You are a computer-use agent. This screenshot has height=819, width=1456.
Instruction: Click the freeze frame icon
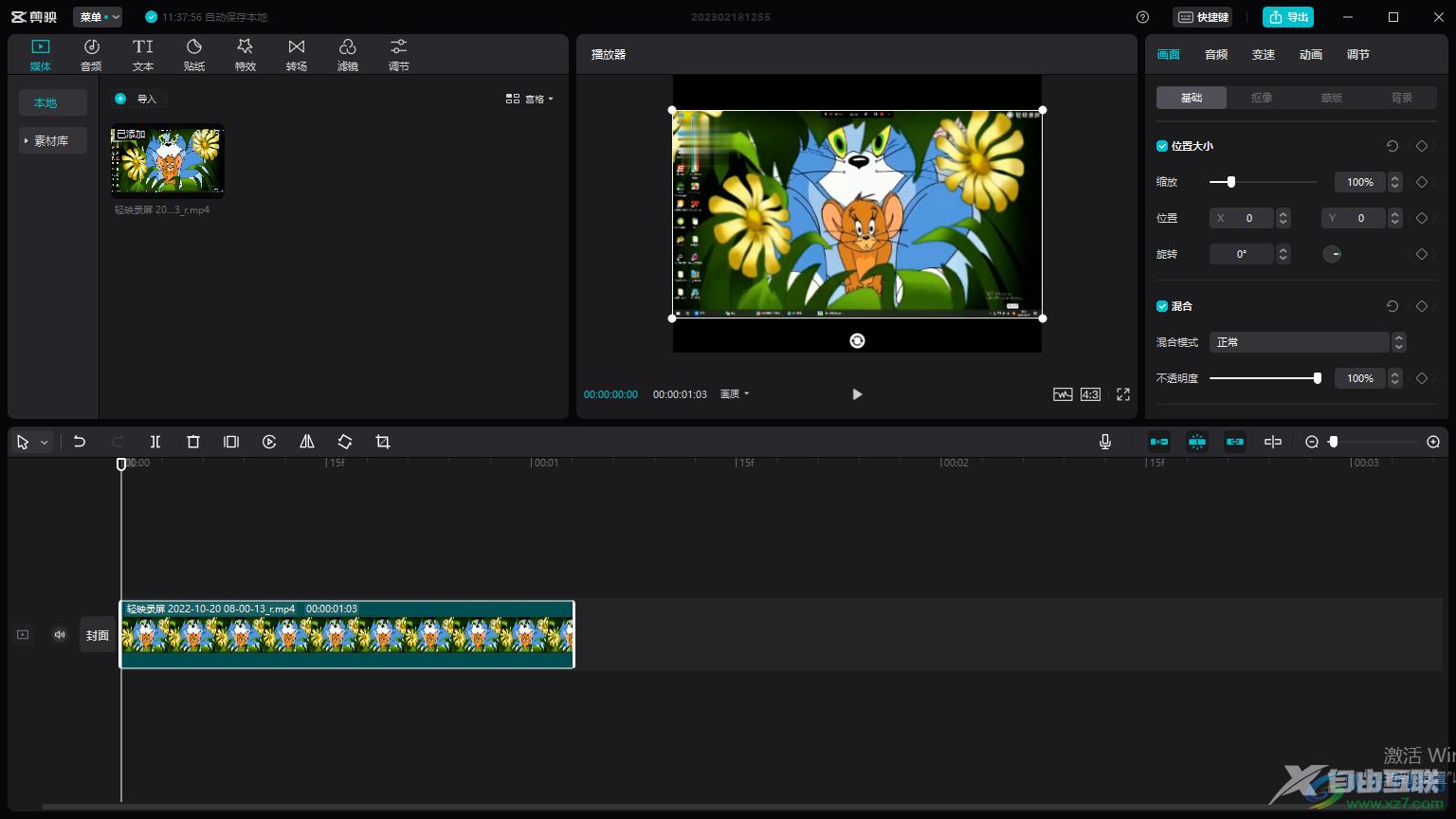tap(231, 442)
